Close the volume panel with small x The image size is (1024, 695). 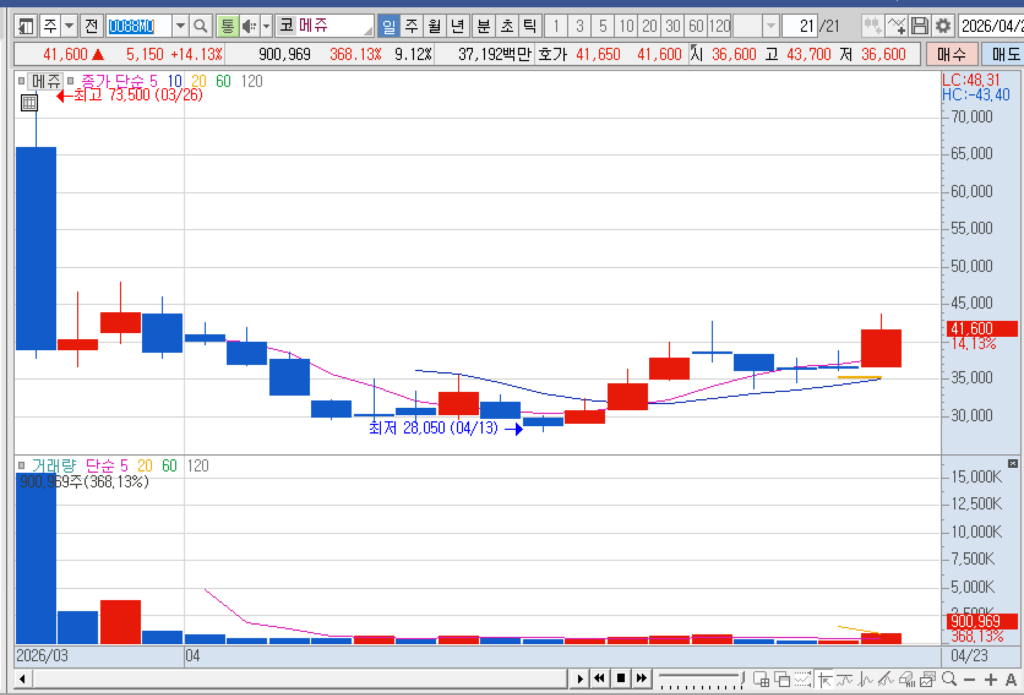pos(1012,463)
